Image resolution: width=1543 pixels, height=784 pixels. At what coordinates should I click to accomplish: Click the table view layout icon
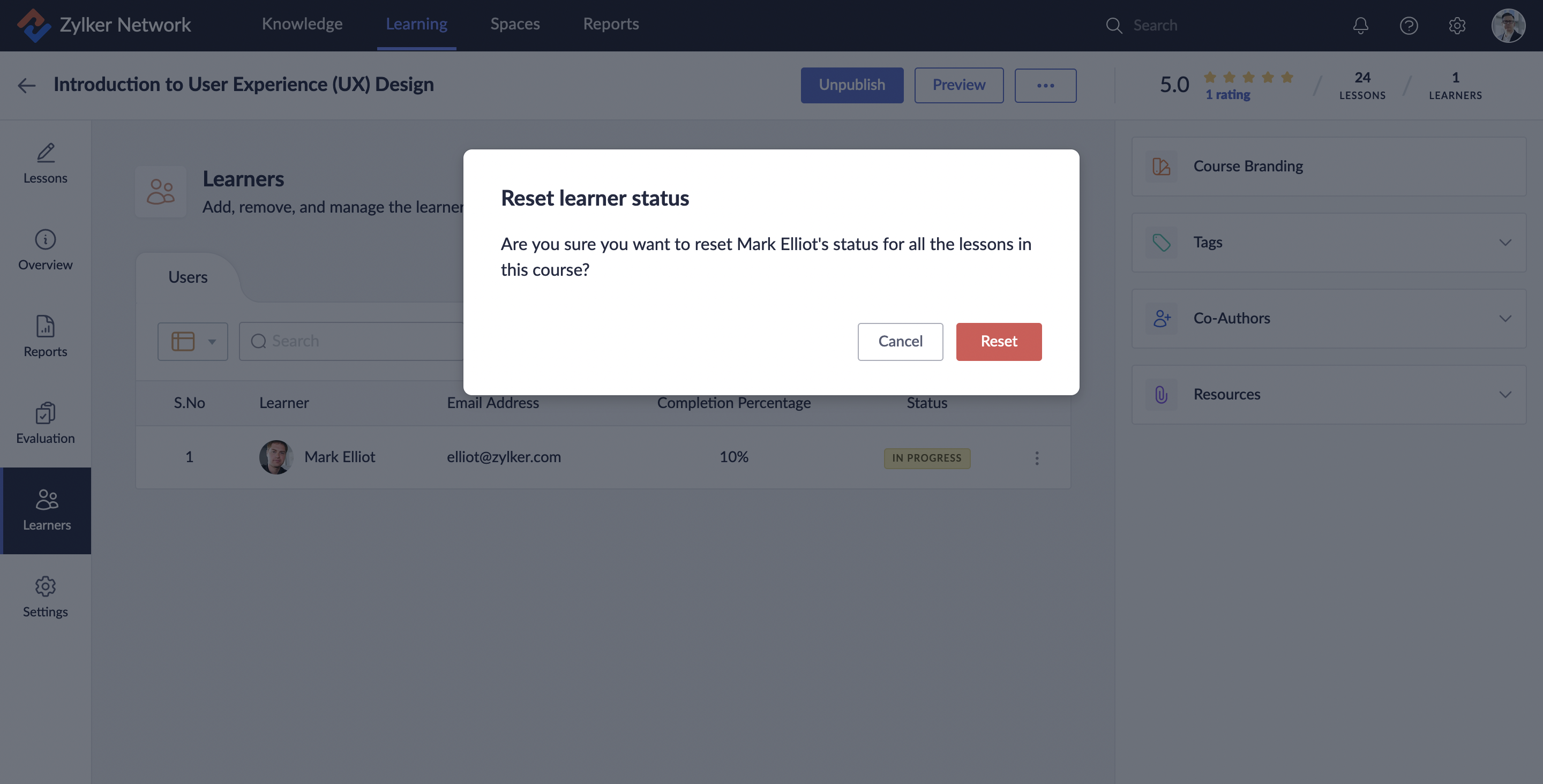click(183, 341)
